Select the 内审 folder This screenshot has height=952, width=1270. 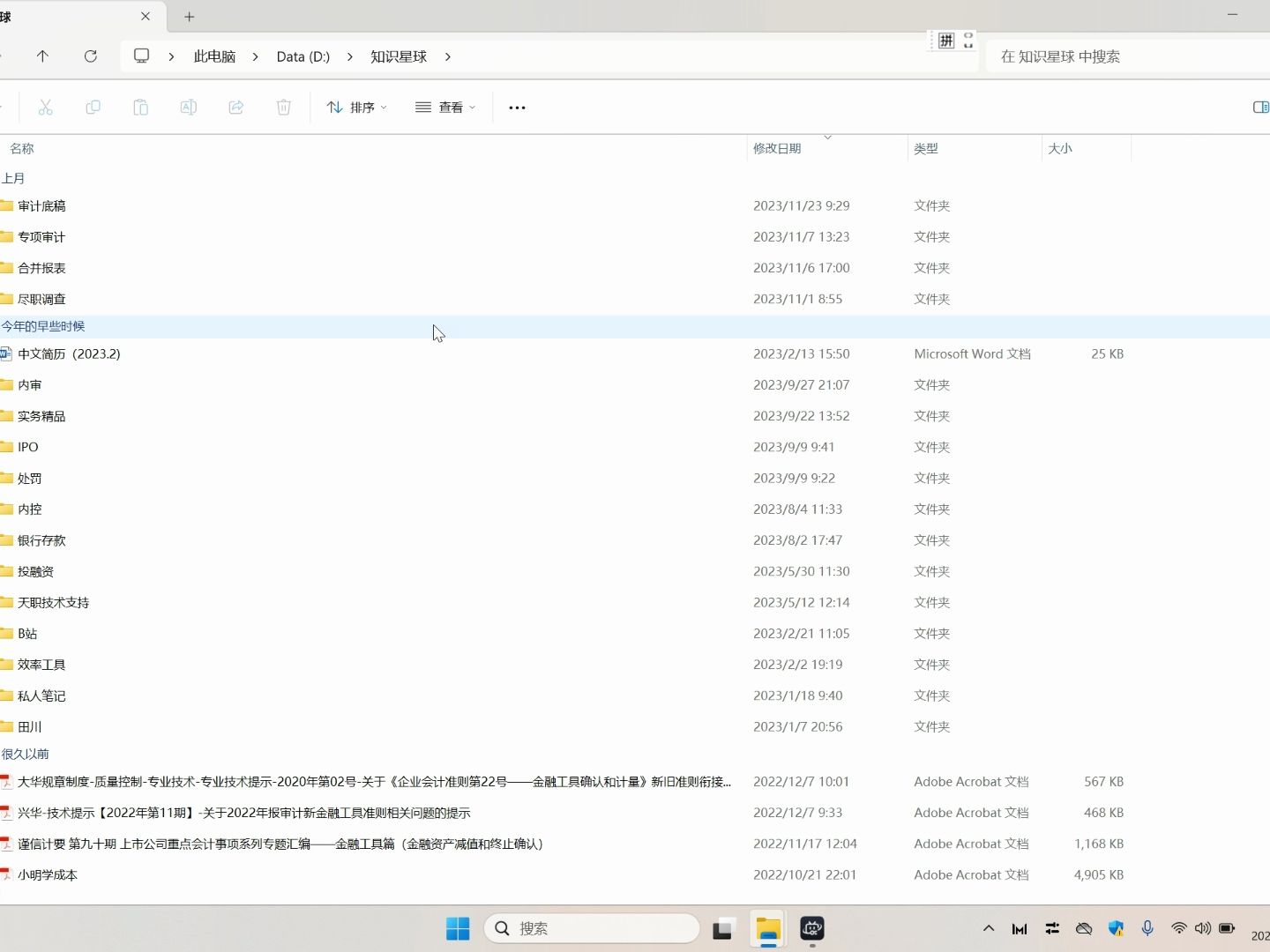pyautogui.click(x=30, y=385)
